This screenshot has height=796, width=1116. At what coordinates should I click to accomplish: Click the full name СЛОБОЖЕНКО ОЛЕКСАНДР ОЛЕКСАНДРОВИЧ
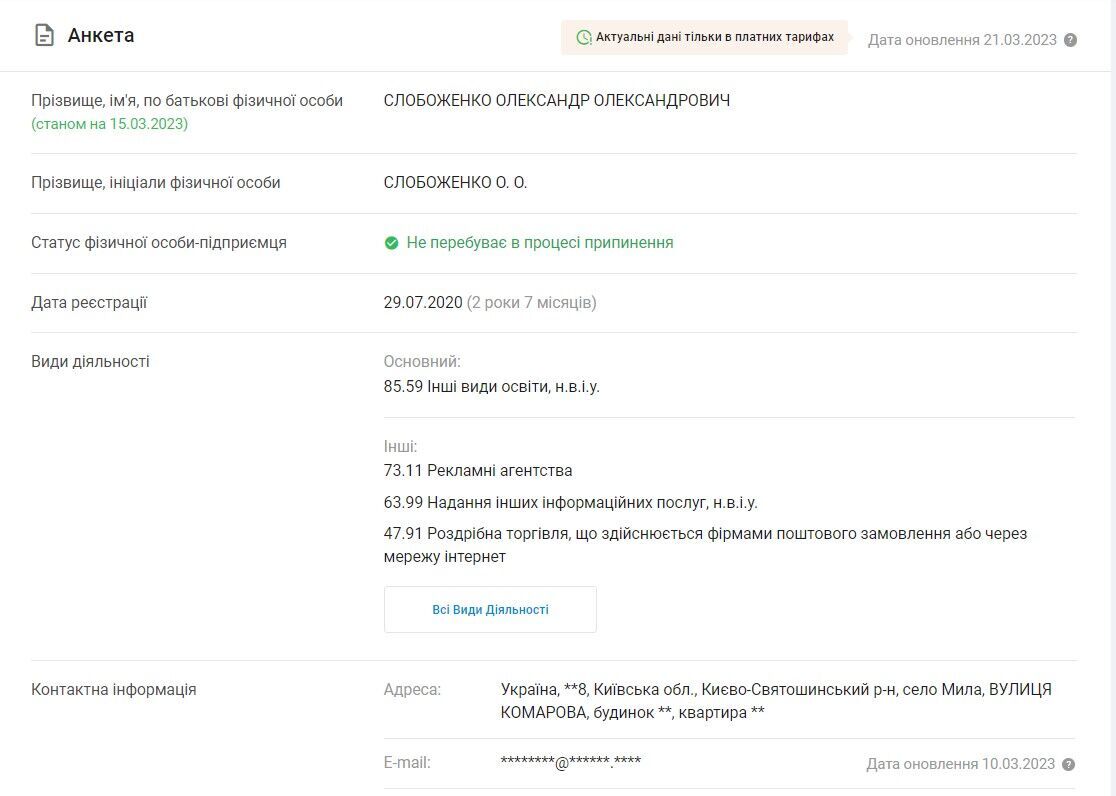[556, 101]
